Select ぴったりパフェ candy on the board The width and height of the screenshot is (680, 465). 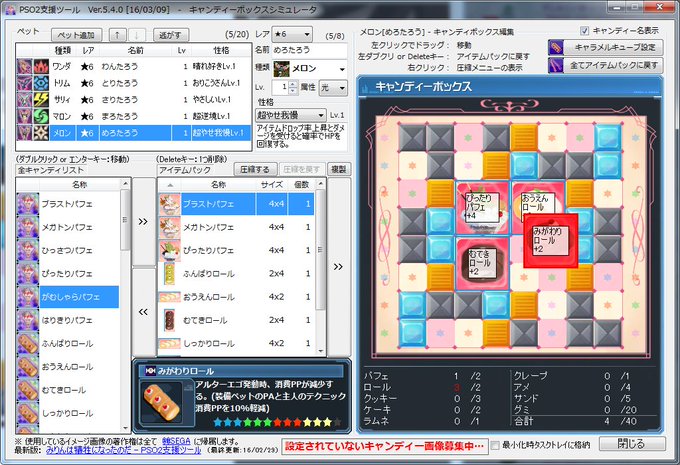point(482,207)
